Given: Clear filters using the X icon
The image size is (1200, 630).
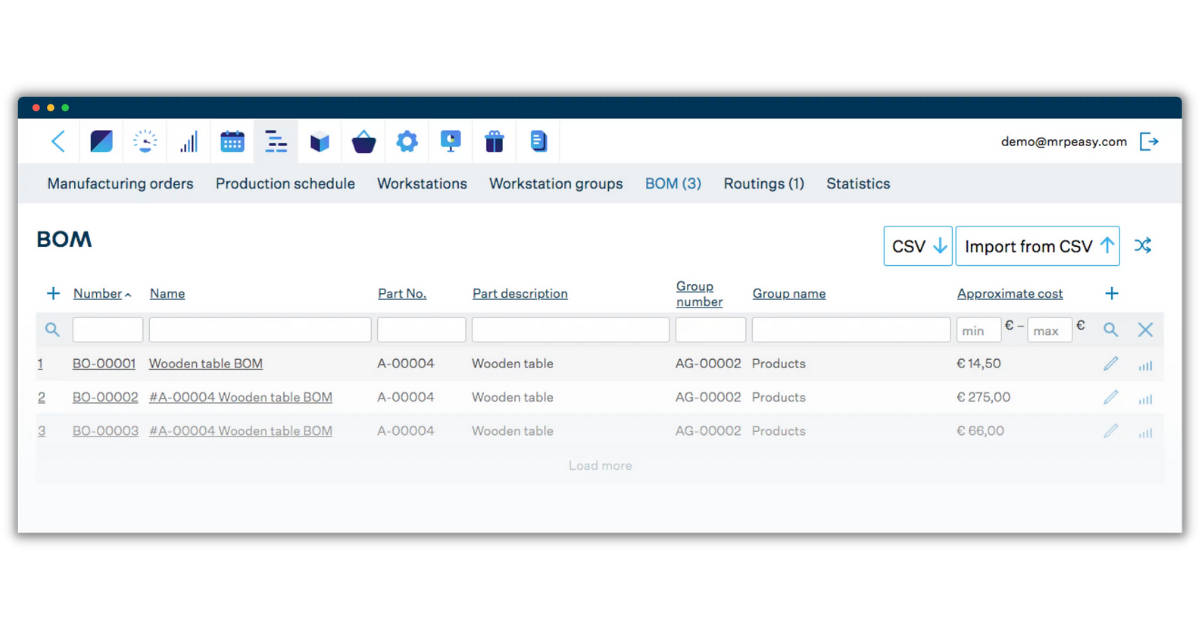Looking at the screenshot, I should point(1145,329).
